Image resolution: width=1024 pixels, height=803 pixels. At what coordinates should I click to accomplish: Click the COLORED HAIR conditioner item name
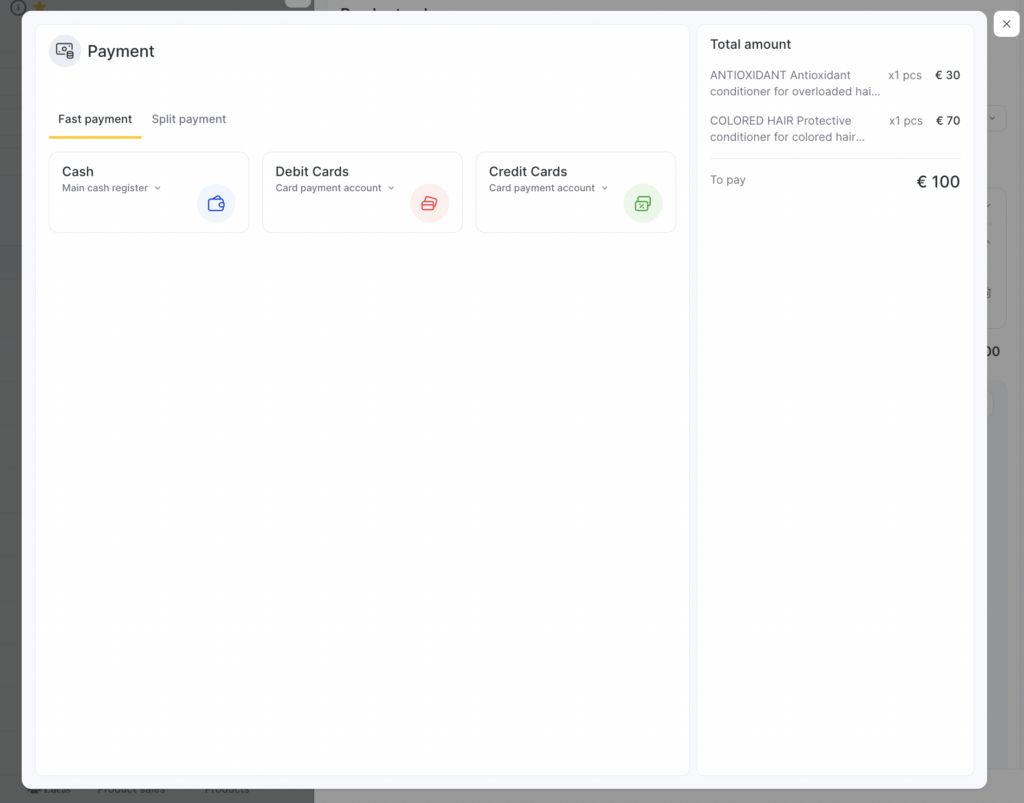(x=795, y=129)
